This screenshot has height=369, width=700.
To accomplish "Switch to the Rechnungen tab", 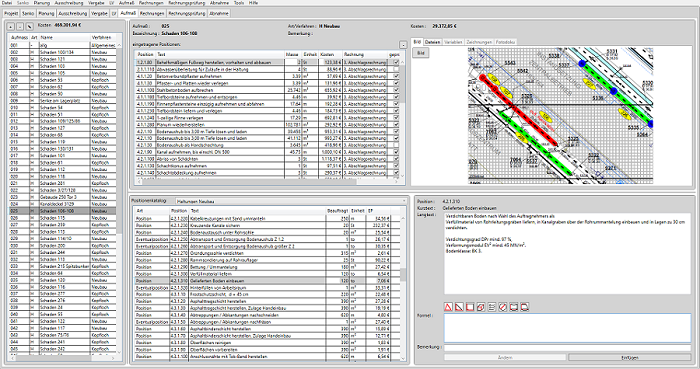I will [152, 13].
